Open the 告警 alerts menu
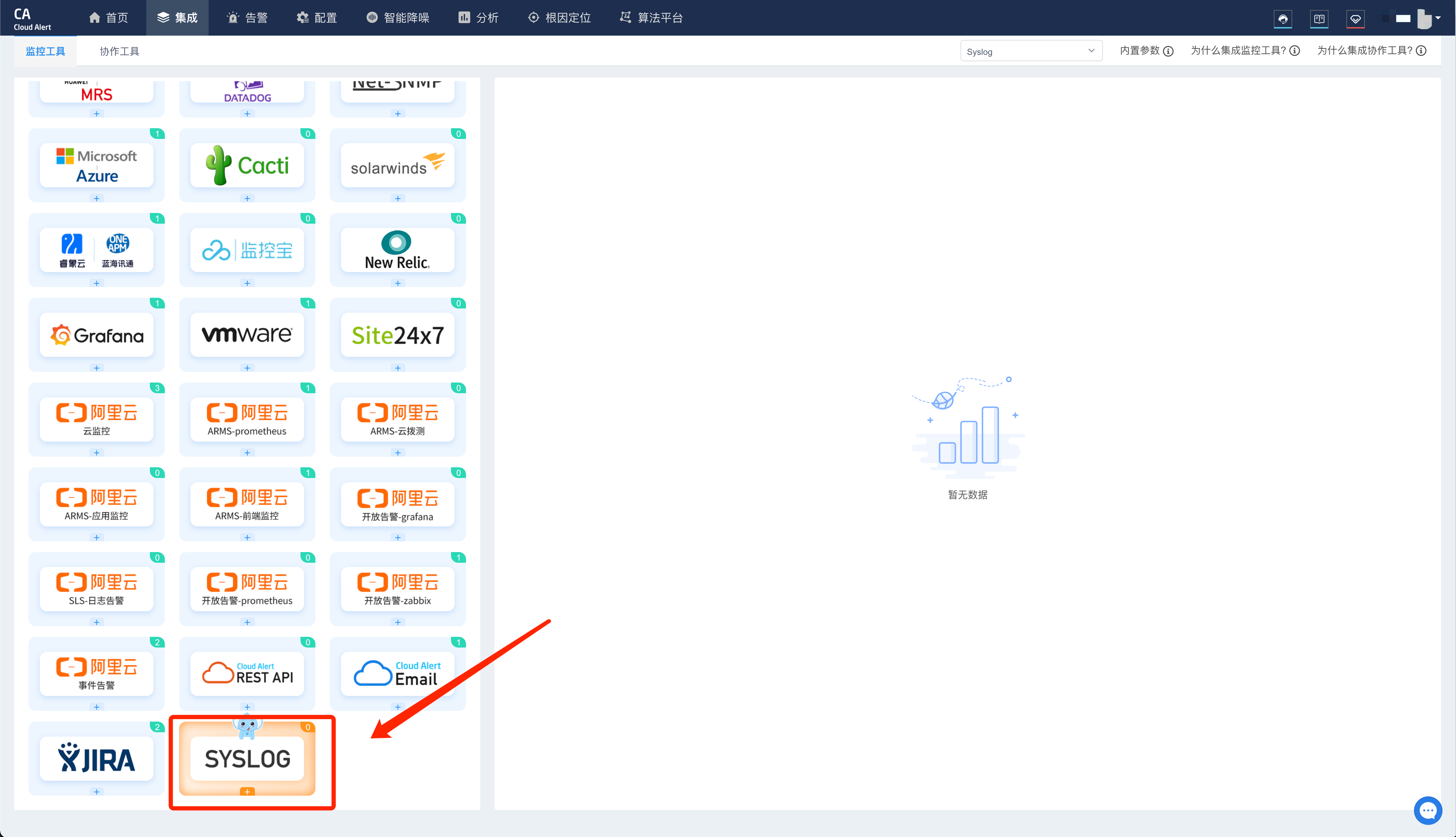Image resolution: width=1456 pixels, height=837 pixels. coord(247,18)
